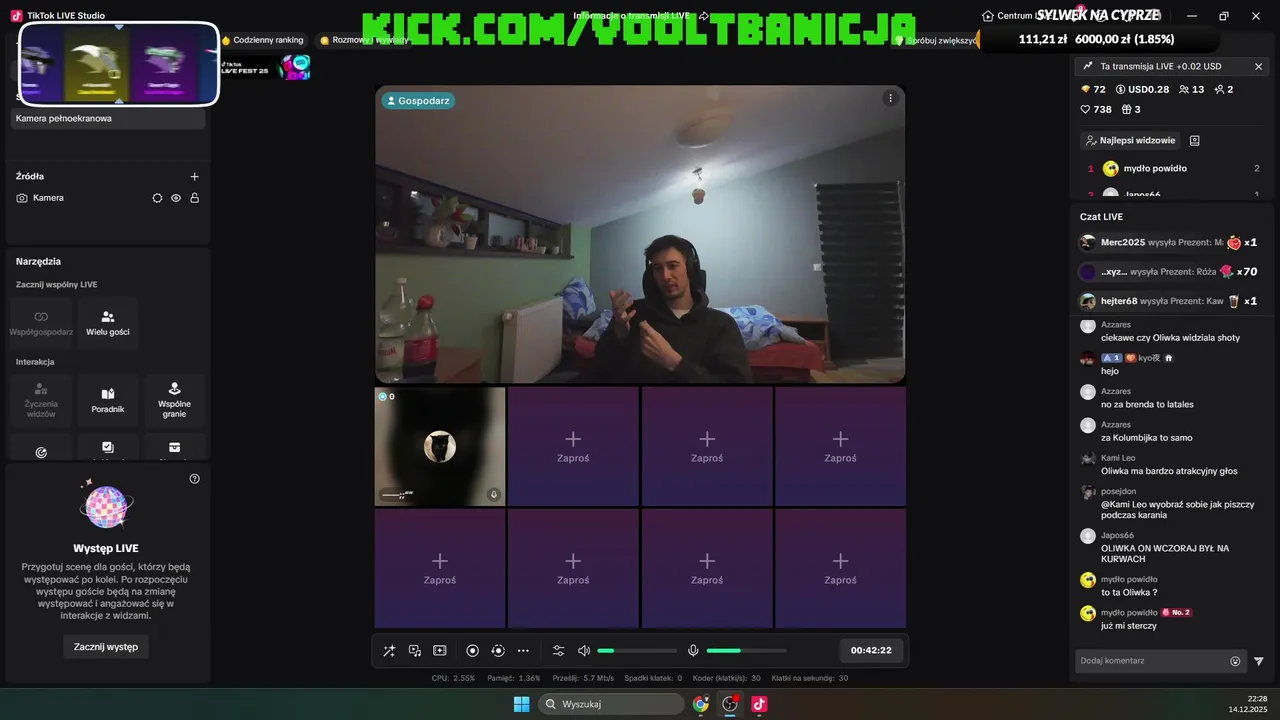The image size is (1280, 720).
Task: Click the comment 'Oliwka ma bardzo atrakcyjny głos'
Action: 1169,471
